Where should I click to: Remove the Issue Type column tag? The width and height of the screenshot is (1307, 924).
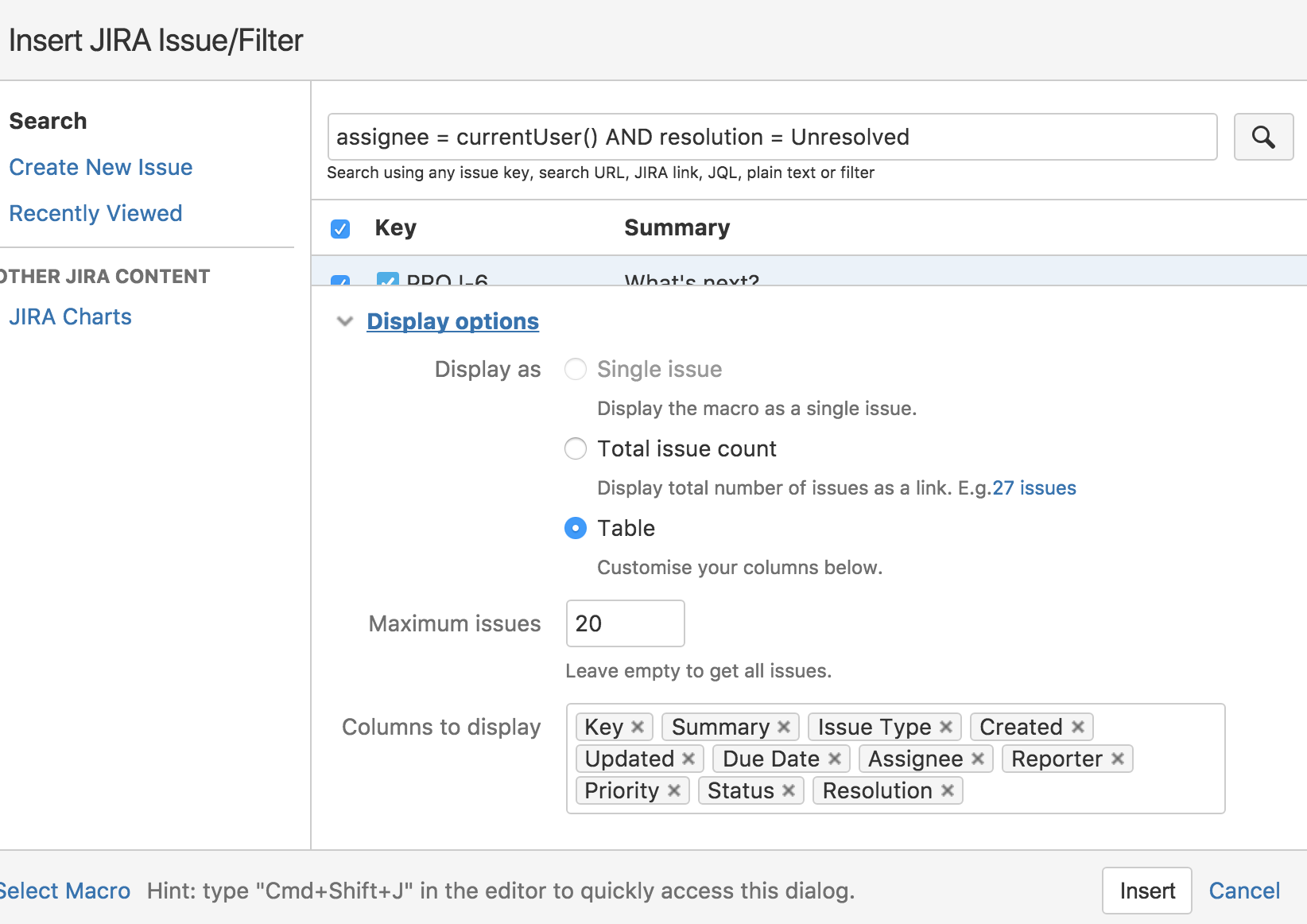click(945, 726)
